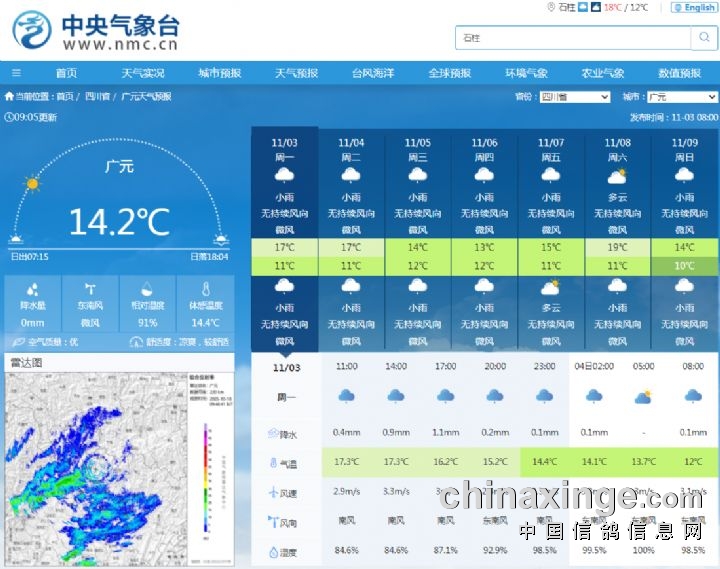Click the 体感温度 thermometer icon

[x=204, y=290]
